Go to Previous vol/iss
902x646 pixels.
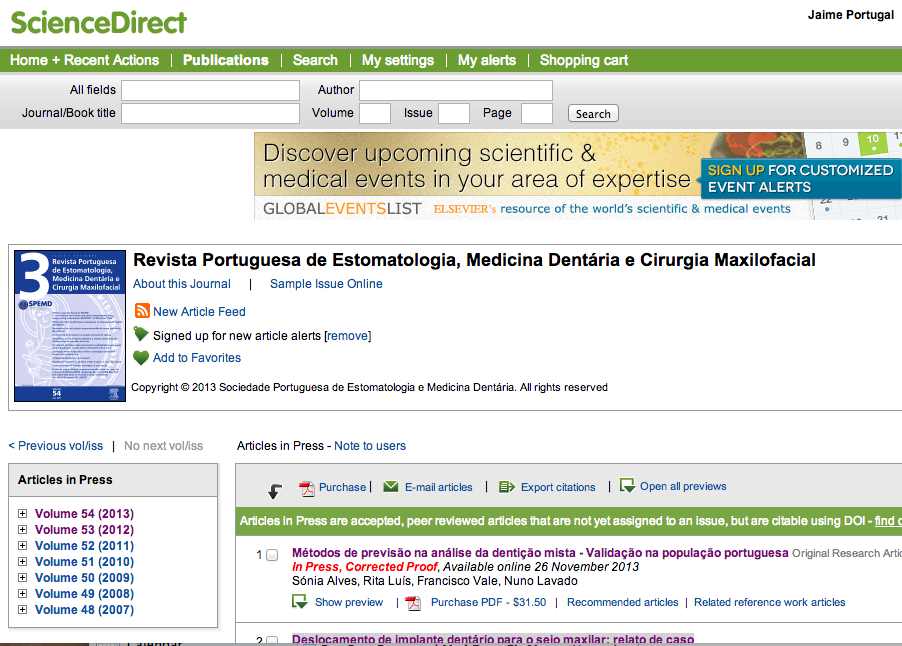[x=56, y=446]
